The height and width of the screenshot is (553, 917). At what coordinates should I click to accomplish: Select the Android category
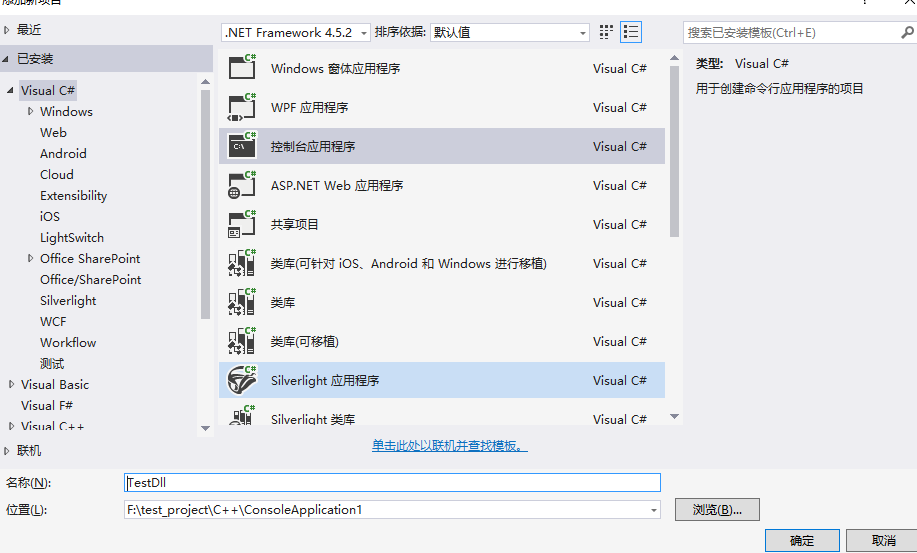tap(63, 154)
